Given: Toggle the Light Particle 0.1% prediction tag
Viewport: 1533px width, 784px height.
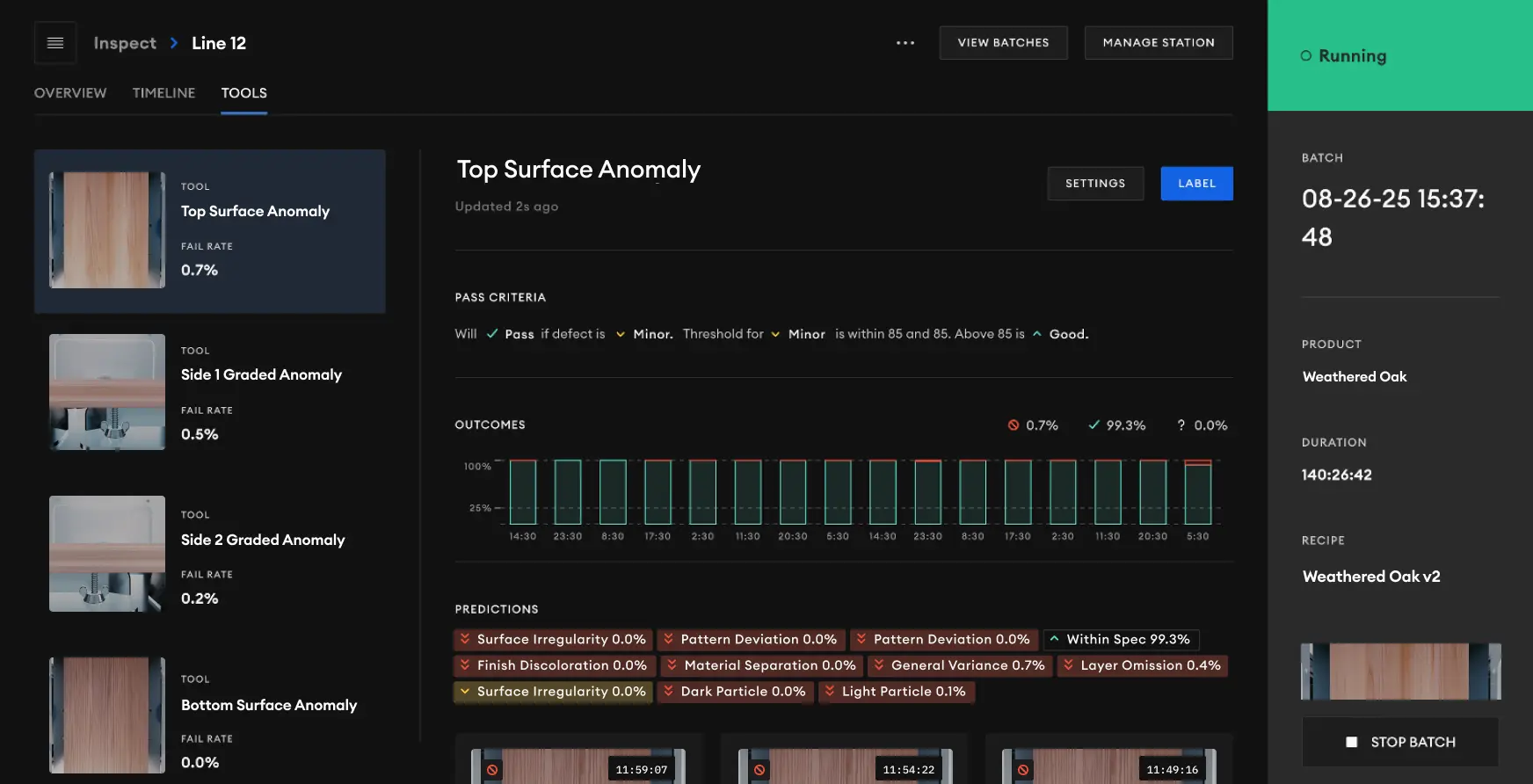Looking at the screenshot, I should coord(896,692).
